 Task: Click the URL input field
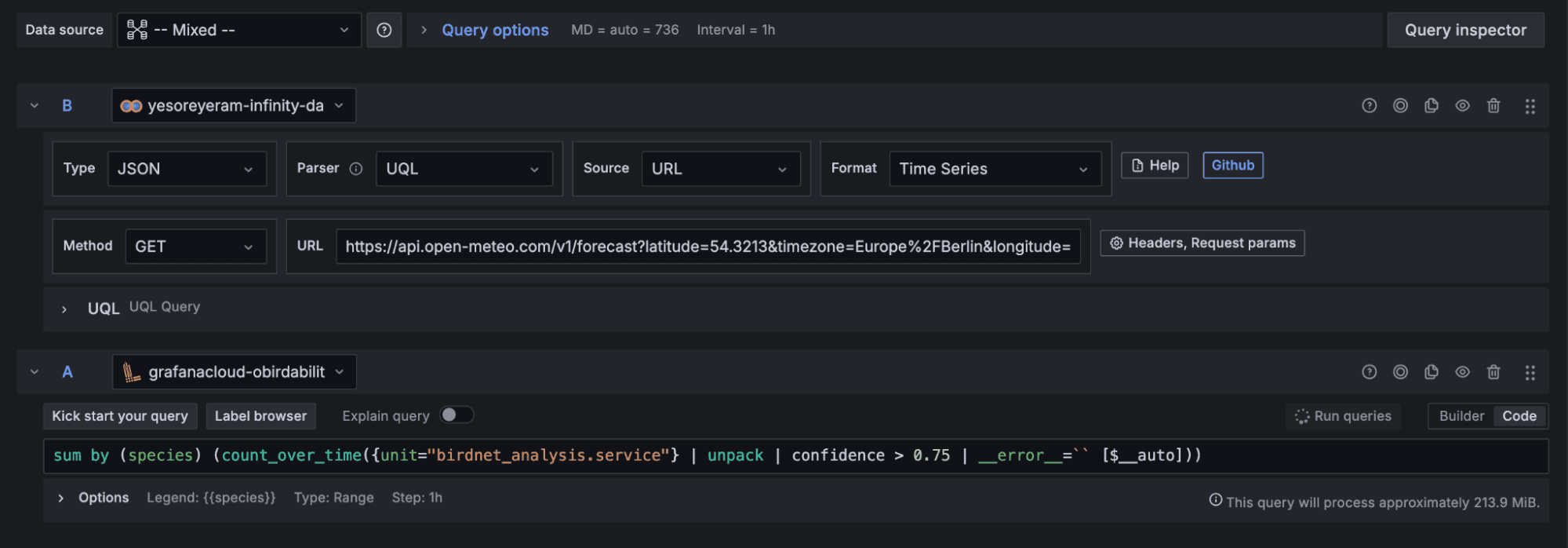(708, 247)
